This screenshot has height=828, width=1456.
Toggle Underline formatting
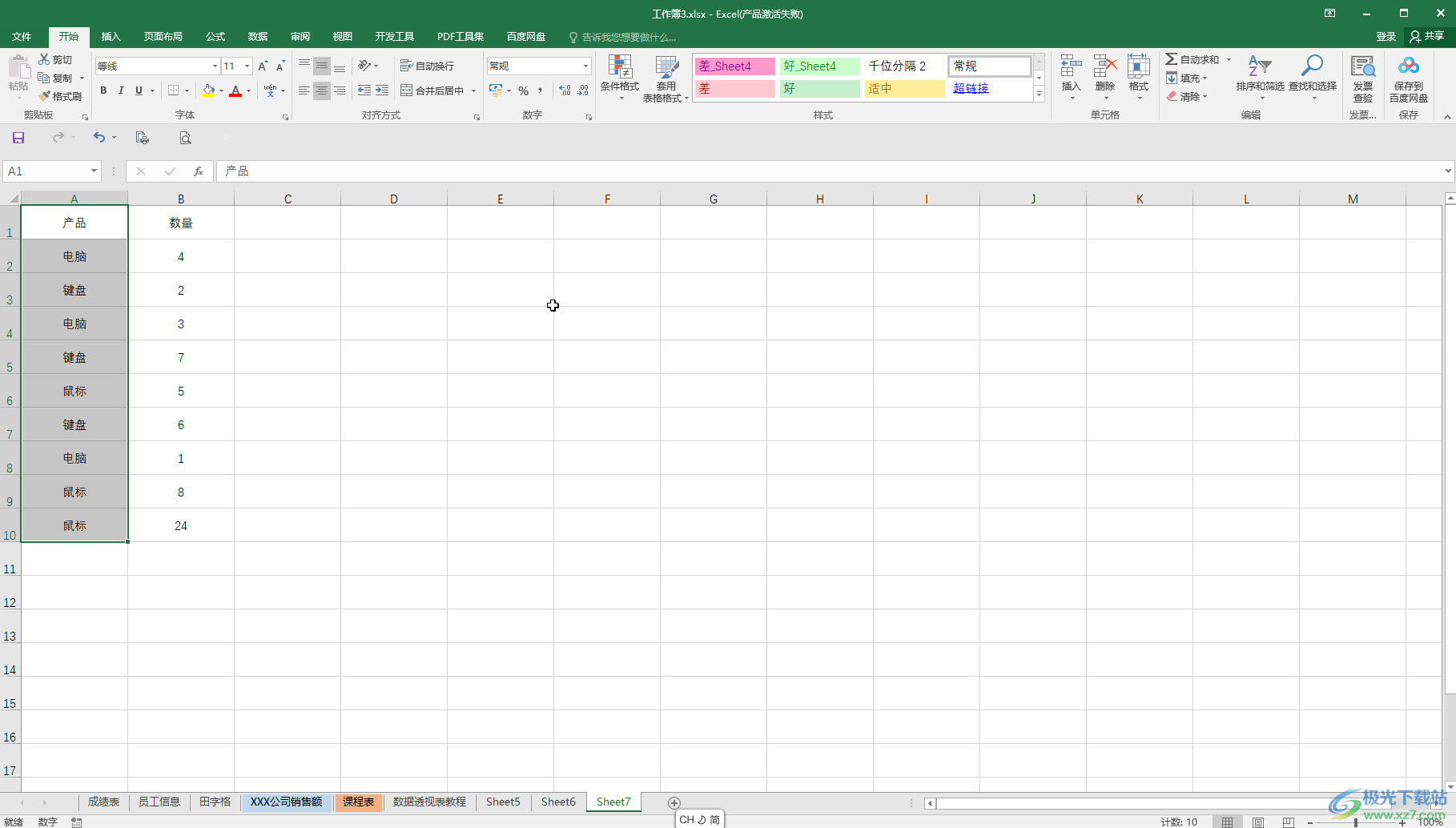[139, 90]
